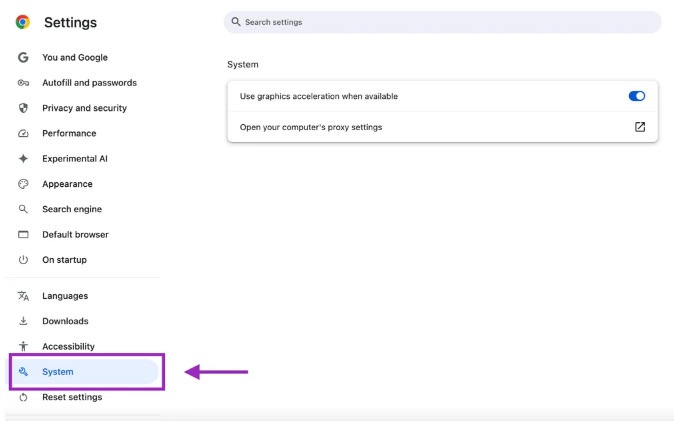Click the wrench icon for System

point(23,372)
